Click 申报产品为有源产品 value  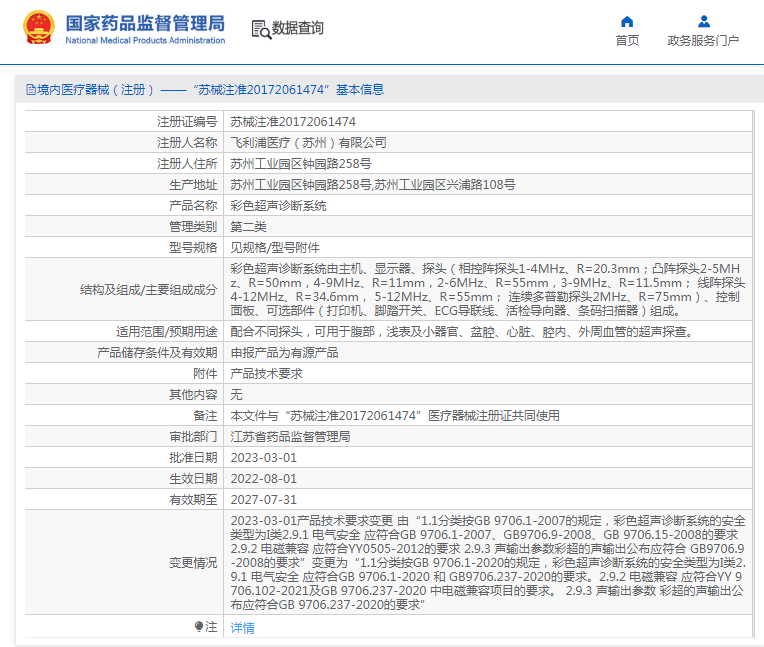284,353
